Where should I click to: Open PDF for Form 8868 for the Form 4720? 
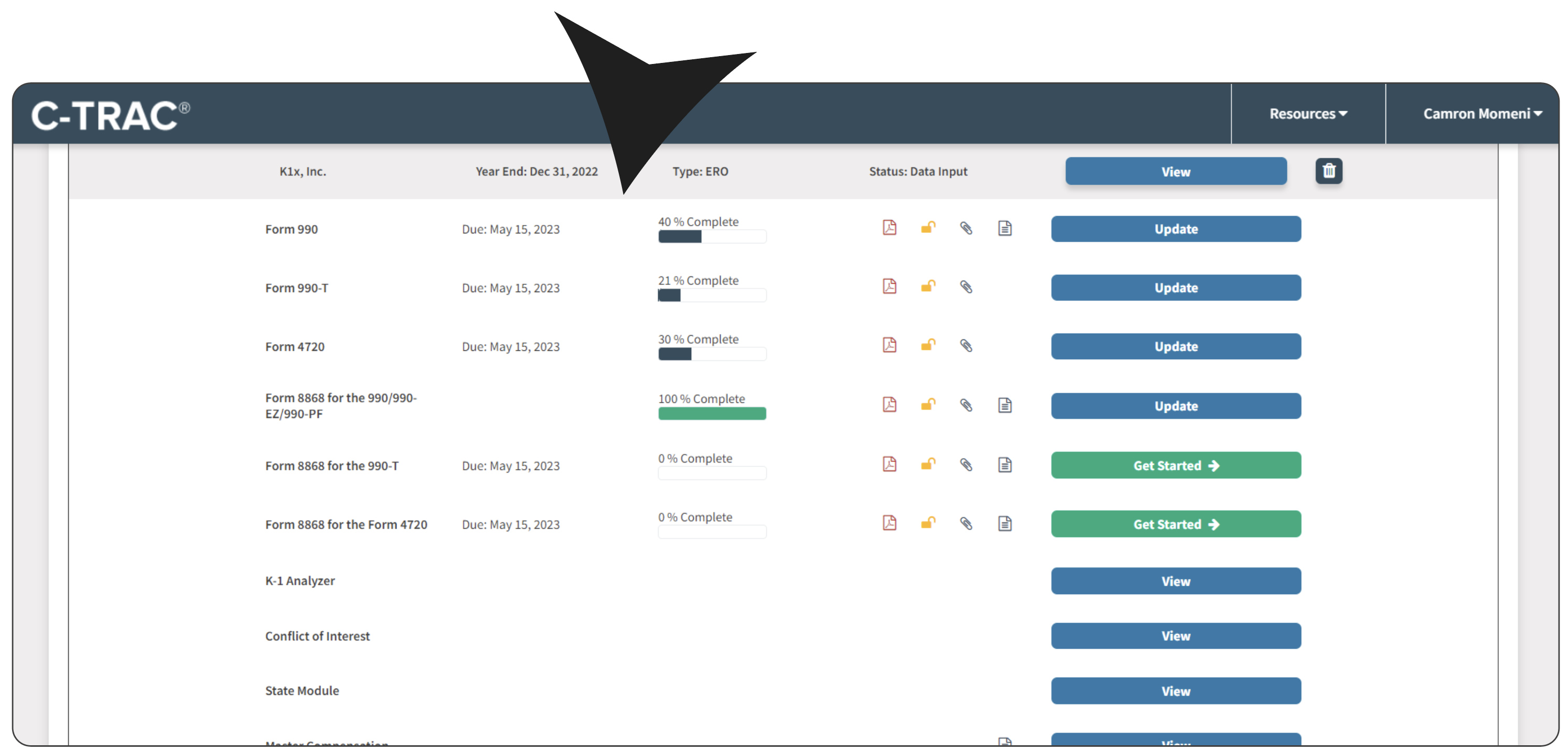(x=889, y=523)
